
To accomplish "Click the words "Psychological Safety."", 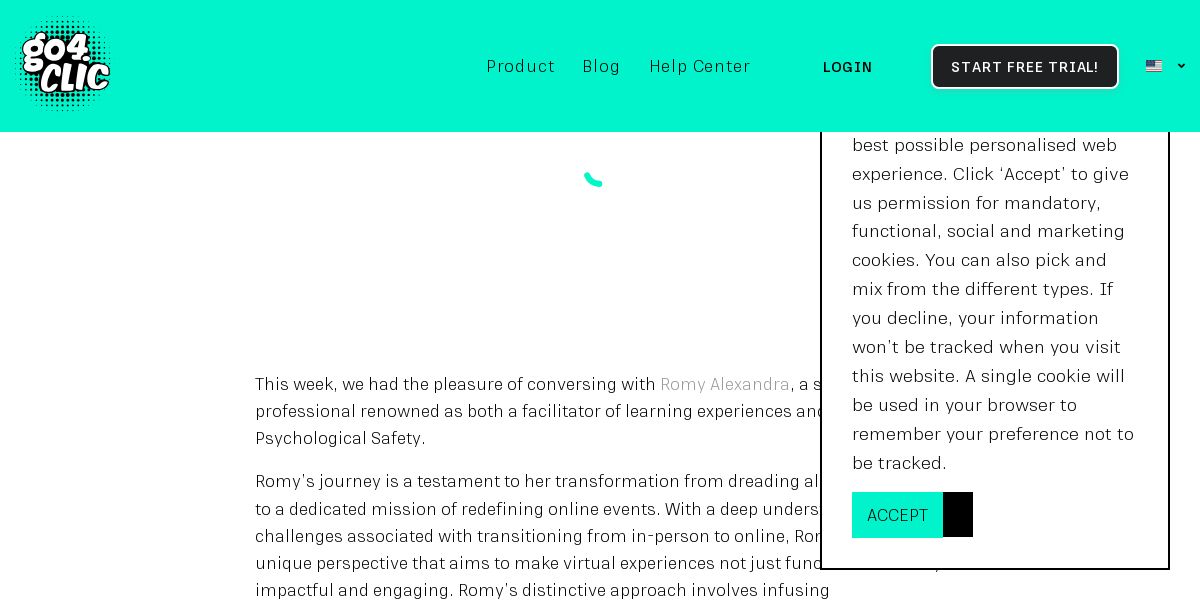I will 340,438.
